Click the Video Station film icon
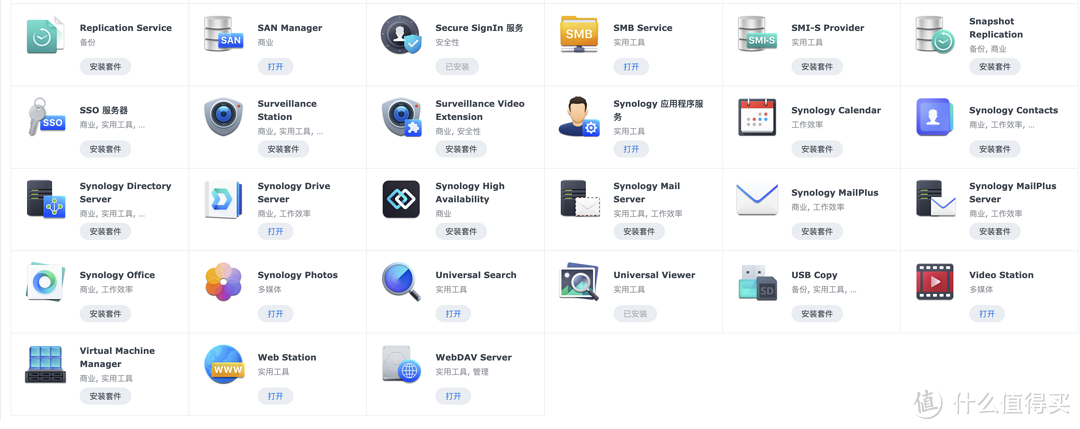 click(935, 282)
